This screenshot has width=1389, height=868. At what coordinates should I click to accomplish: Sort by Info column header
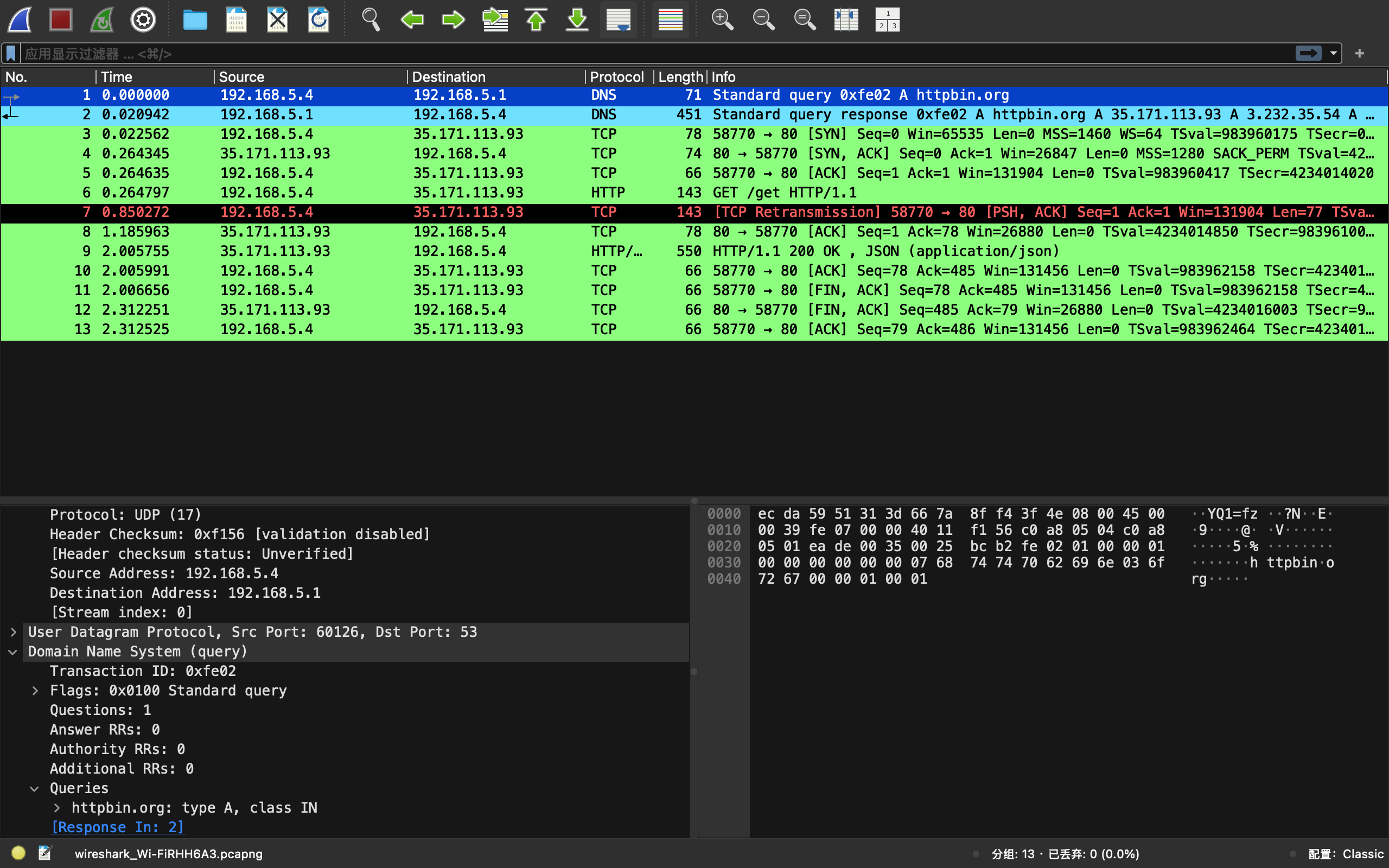coord(1047,77)
